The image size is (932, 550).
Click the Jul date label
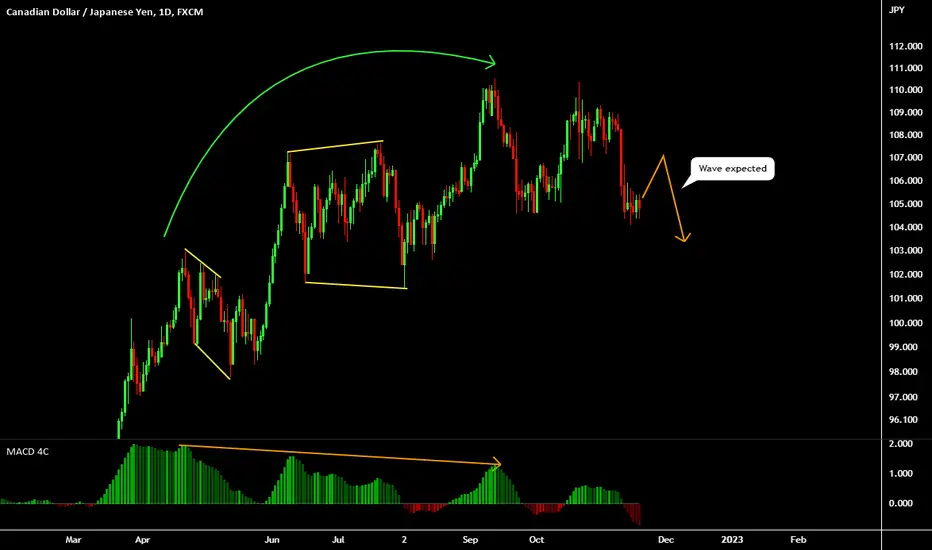coord(338,540)
